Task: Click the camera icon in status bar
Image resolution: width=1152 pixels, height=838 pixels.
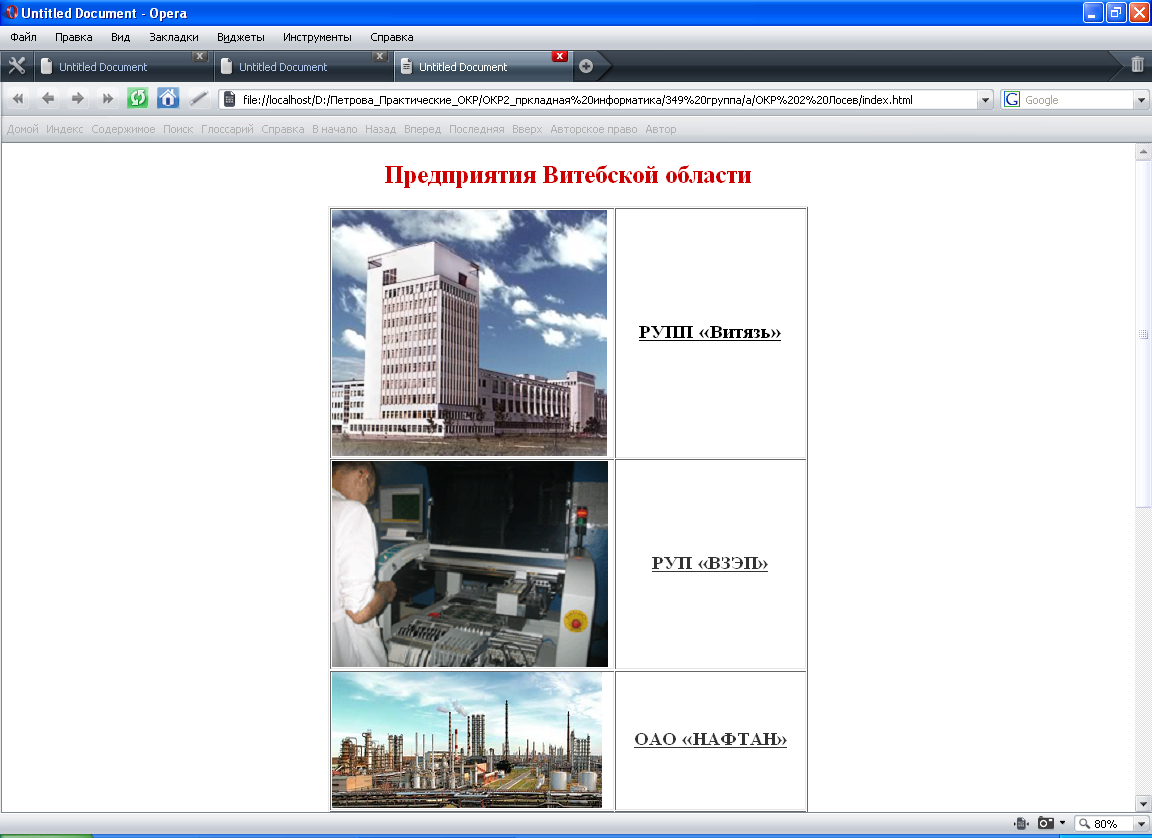Action: [1045, 823]
